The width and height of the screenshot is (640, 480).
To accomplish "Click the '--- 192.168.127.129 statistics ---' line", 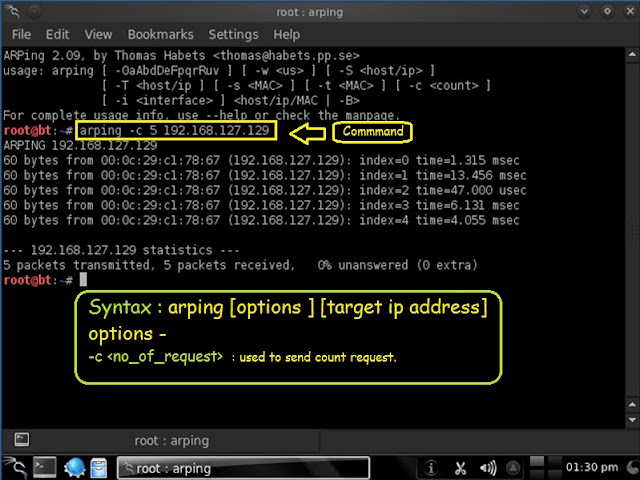I will point(121,250).
